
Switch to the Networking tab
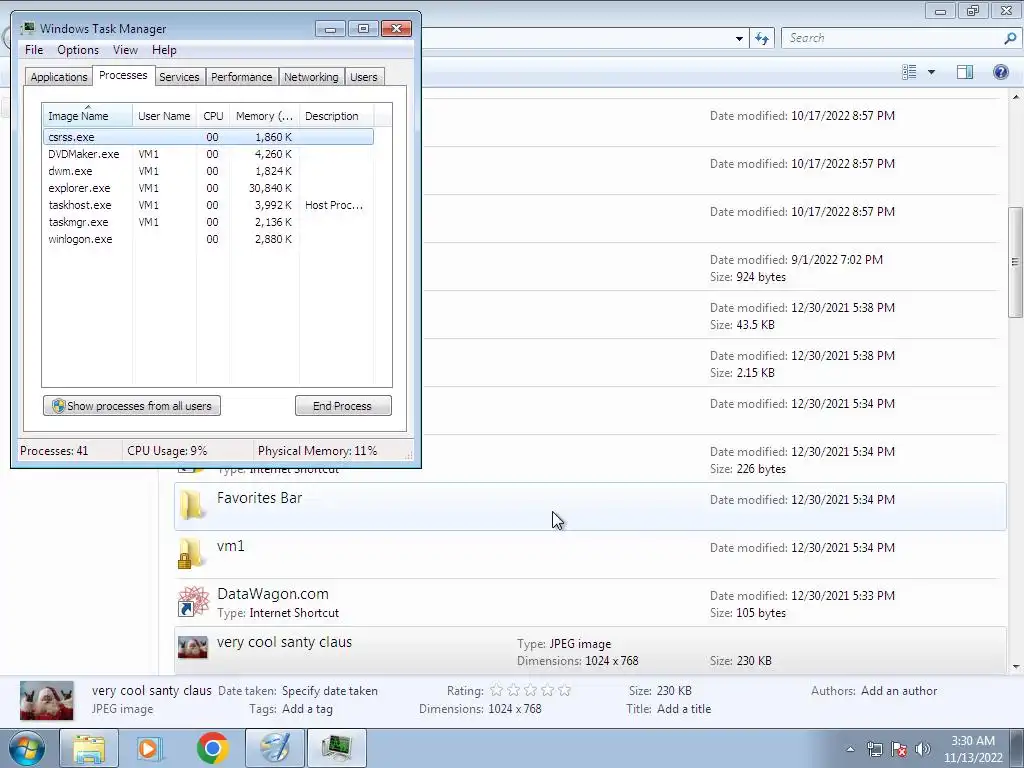pos(311,77)
